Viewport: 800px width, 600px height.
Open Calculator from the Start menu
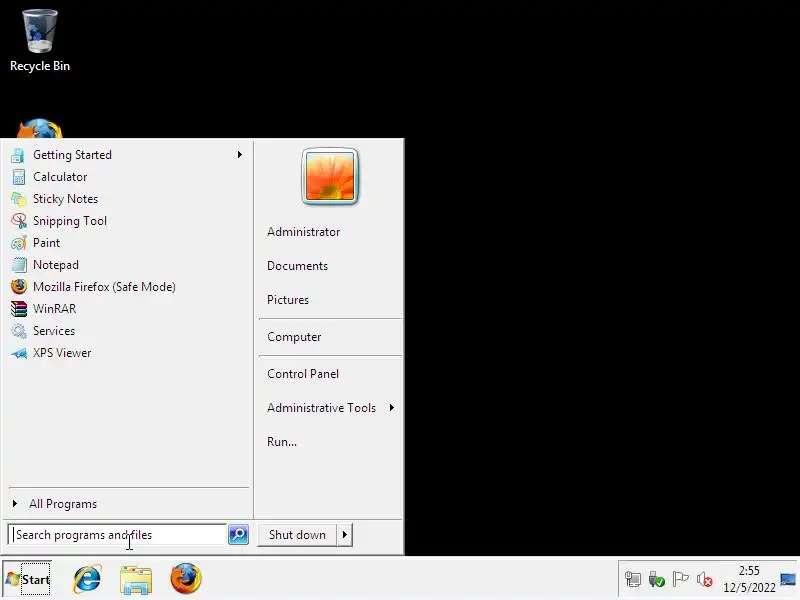pyautogui.click(x=60, y=177)
